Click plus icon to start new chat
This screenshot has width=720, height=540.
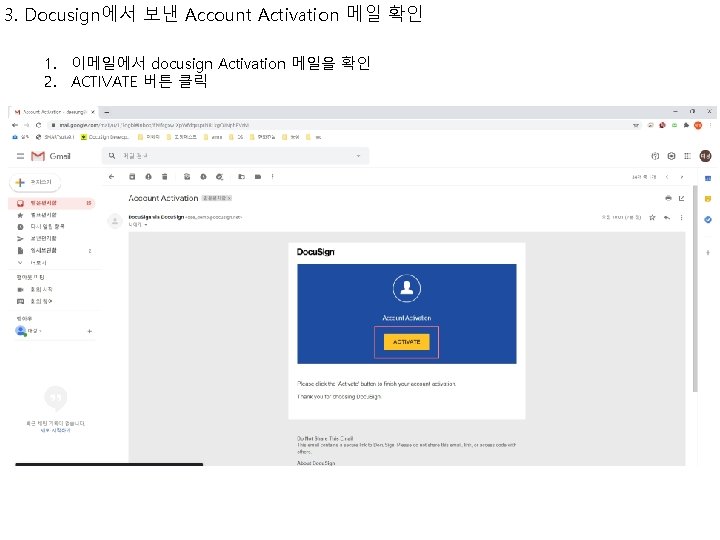[x=90, y=331]
